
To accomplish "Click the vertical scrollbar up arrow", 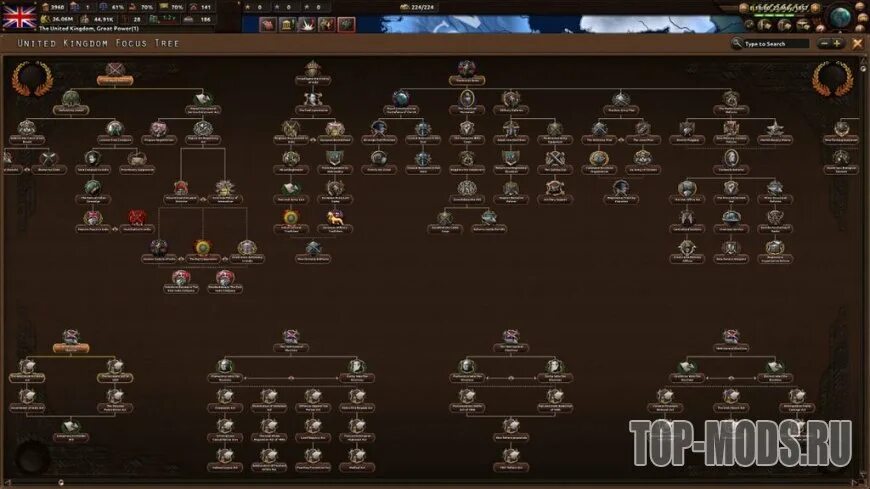I will click(x=863, y=61).
